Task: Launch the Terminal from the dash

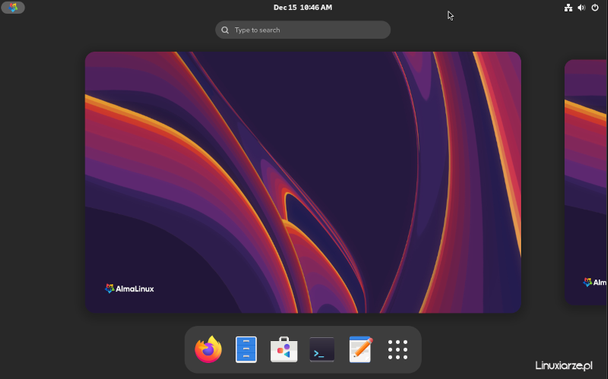Action: 322,350
